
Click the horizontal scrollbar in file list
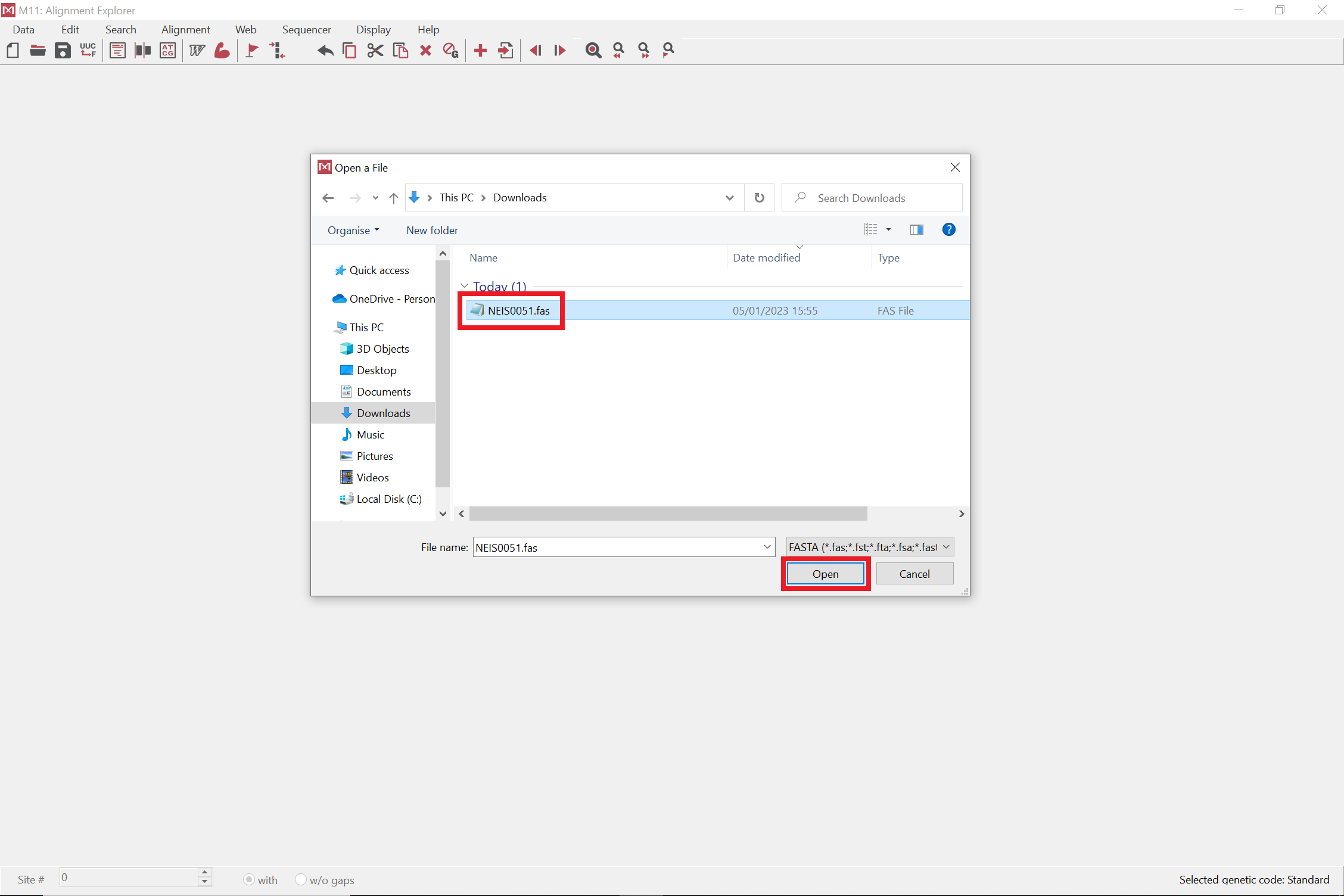[668, 514]
